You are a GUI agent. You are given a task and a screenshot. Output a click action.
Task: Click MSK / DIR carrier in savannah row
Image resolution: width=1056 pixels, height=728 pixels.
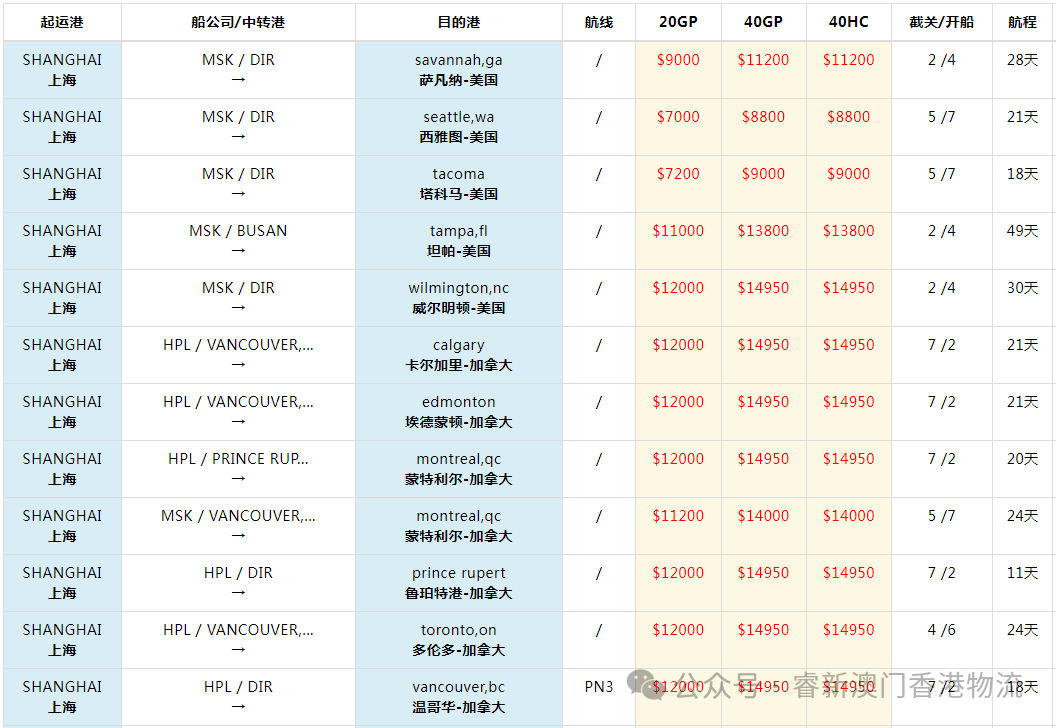[238, 70]
